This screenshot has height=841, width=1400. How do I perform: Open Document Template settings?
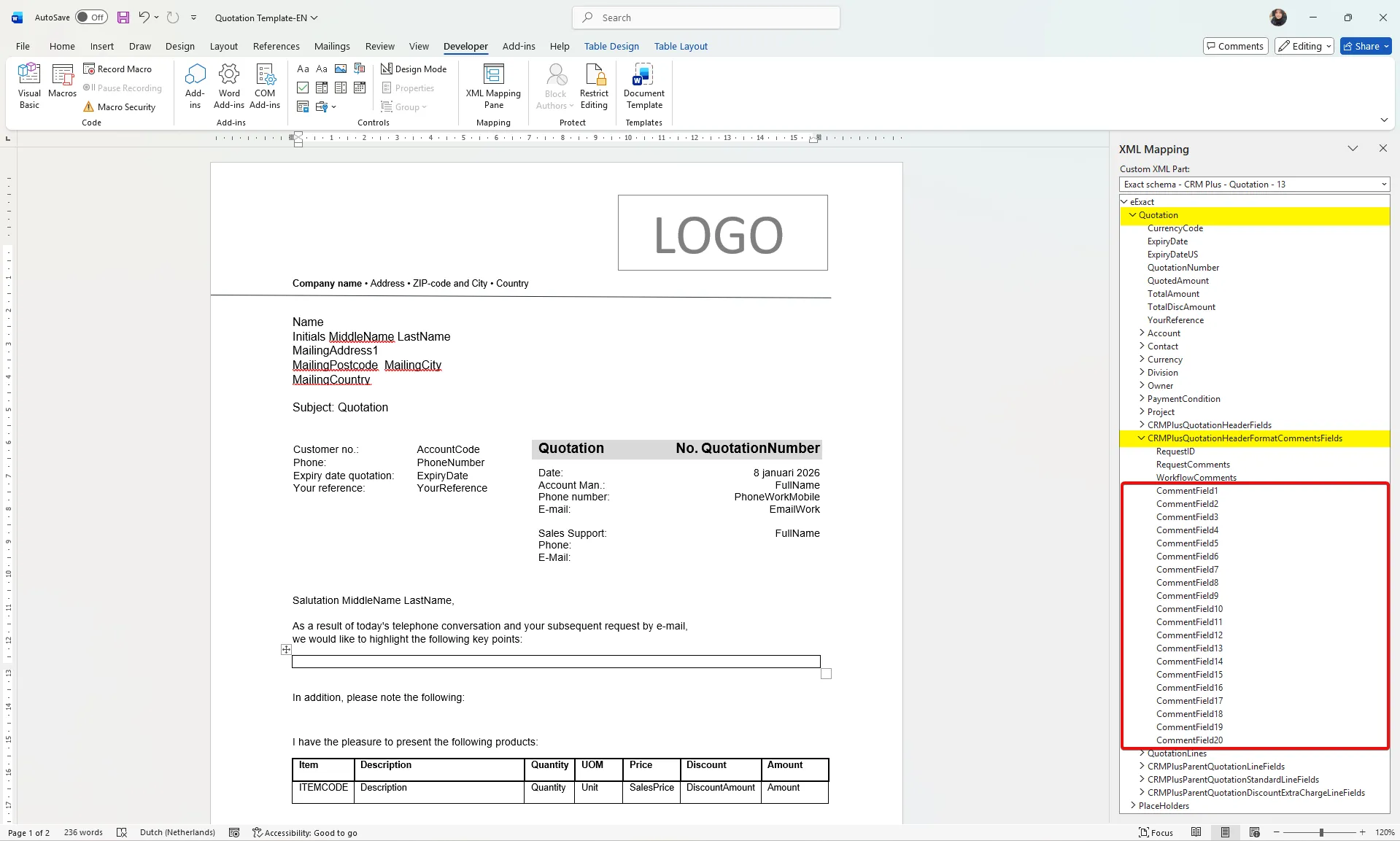point(643,85)
